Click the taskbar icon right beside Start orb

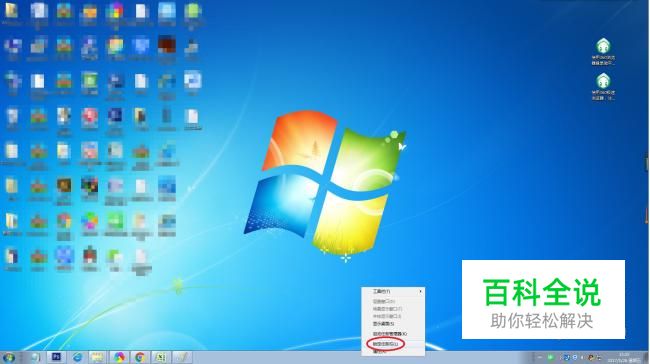[x=35, y=357]
